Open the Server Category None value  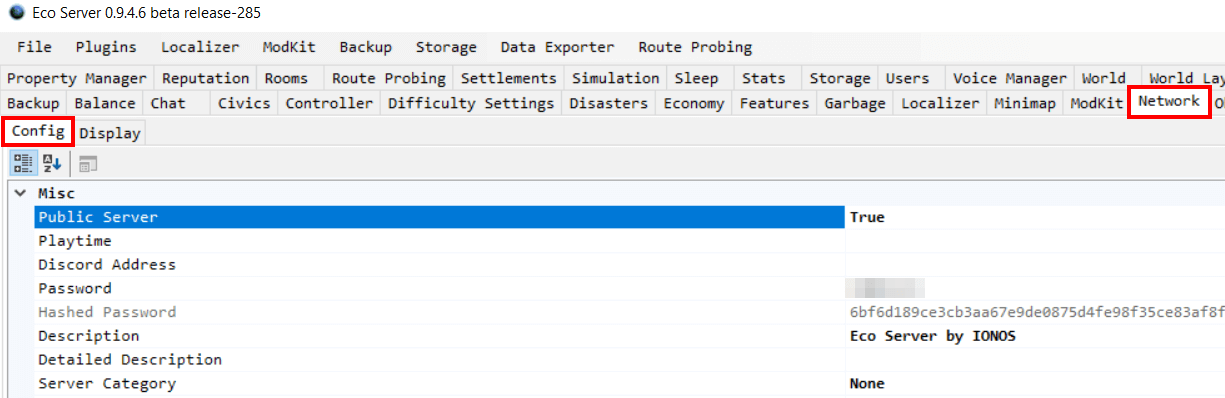[x=1035, y=384]
